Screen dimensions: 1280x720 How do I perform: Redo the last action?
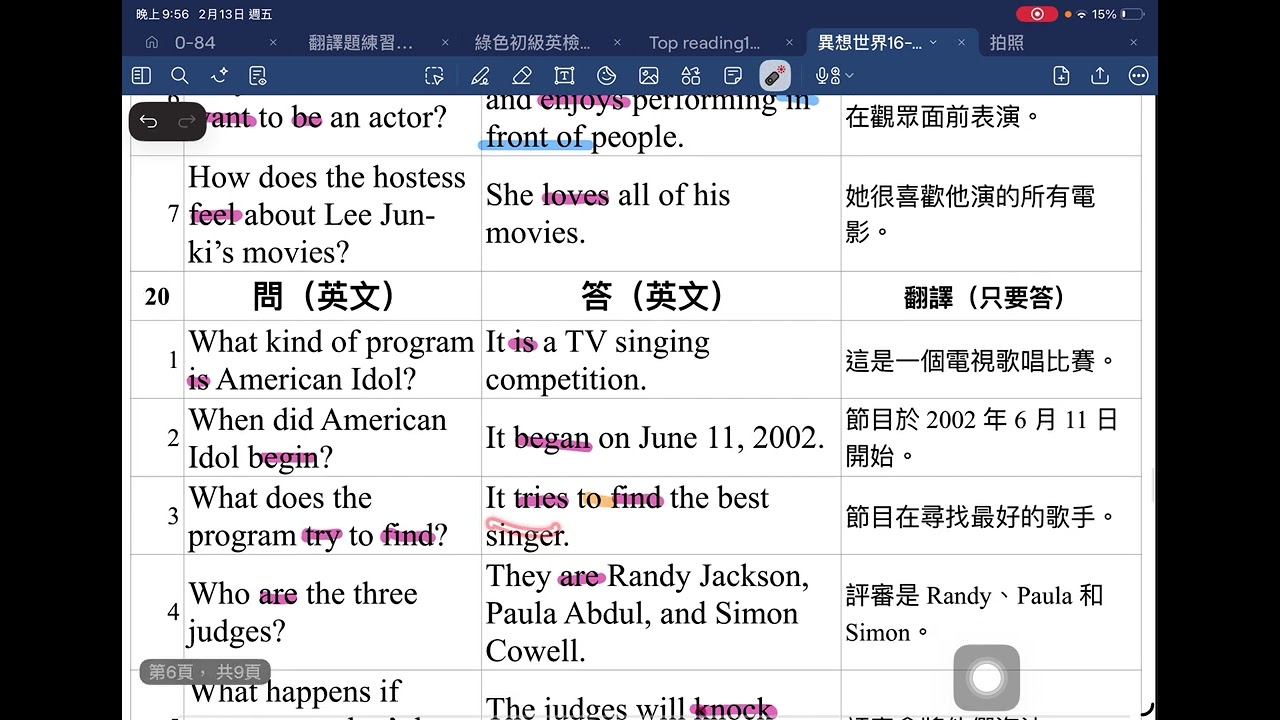(186, 122)
